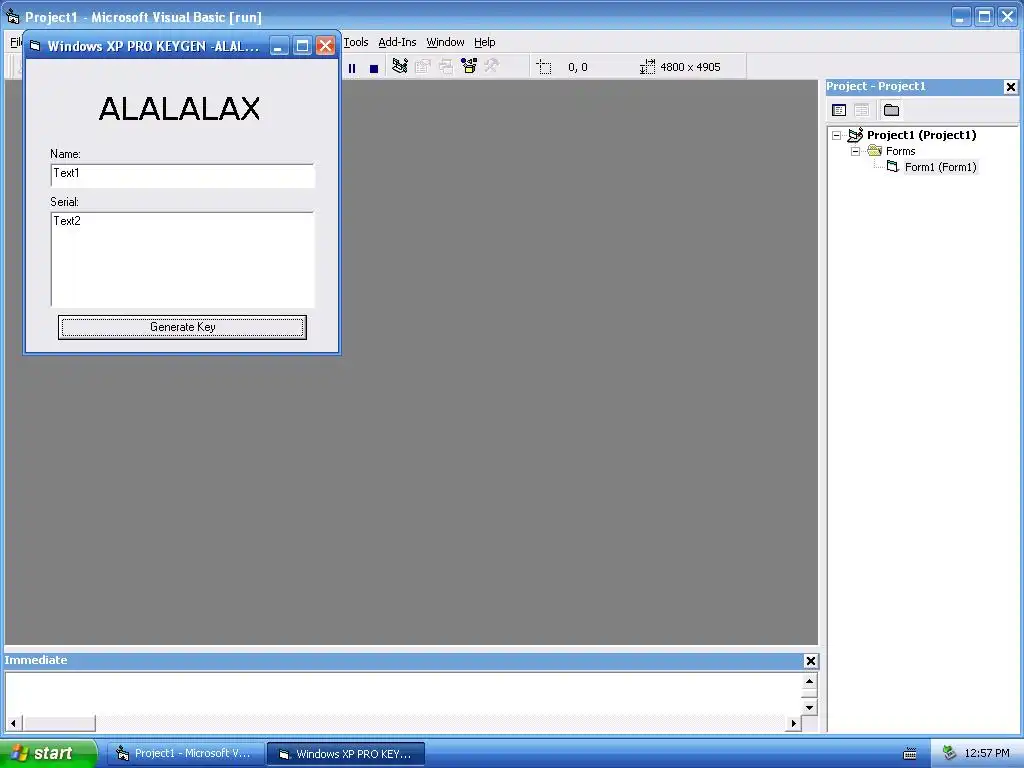Close the Project - Project1 panel
The width and height of the screenshot is (1024, 768).
(x=1010, y=87)
